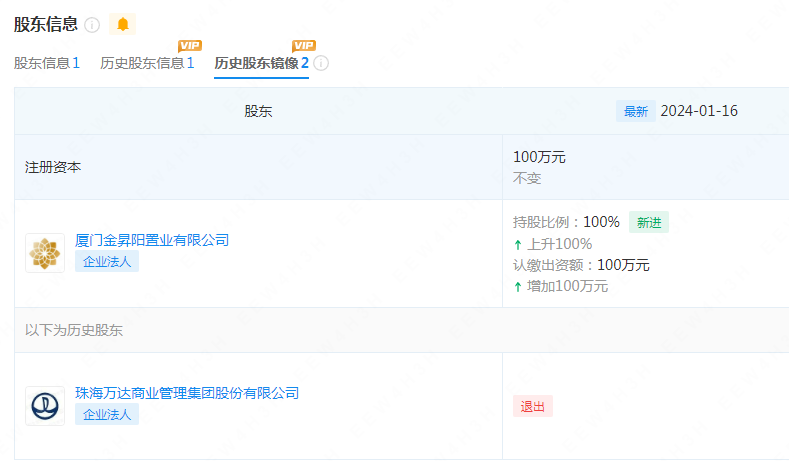Click the red 退出 badge
The height and width of the screenshot is (461, 789).
pos(532,406)
